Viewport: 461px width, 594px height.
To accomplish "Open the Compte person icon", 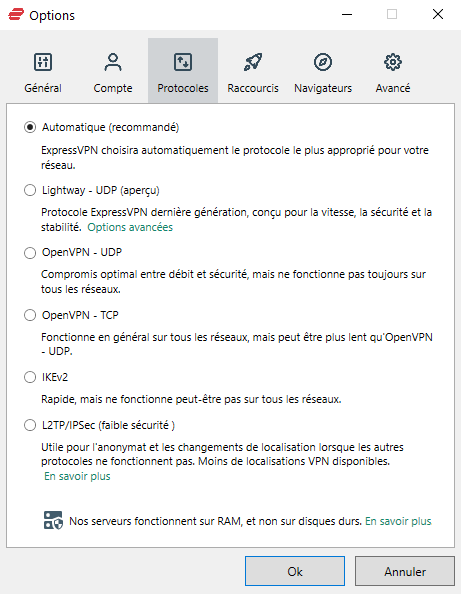I will tap(113, 62).
